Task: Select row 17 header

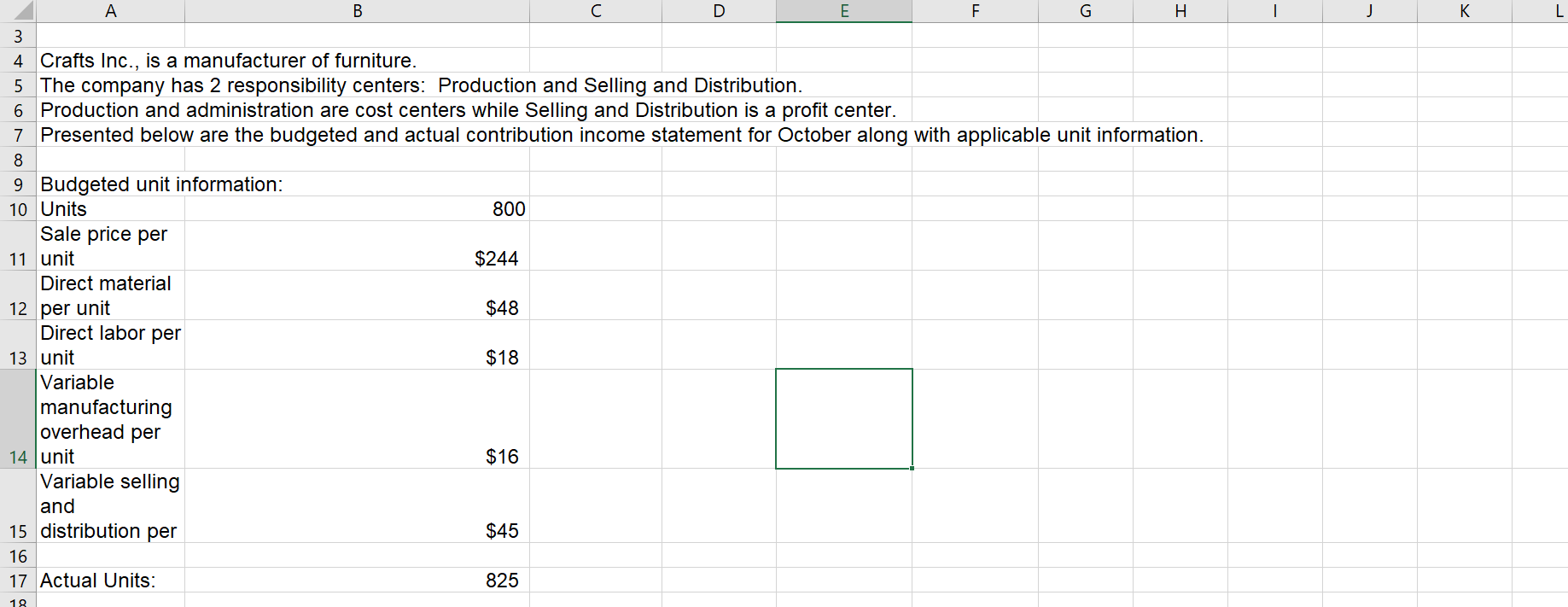Action: coord(18,581)
